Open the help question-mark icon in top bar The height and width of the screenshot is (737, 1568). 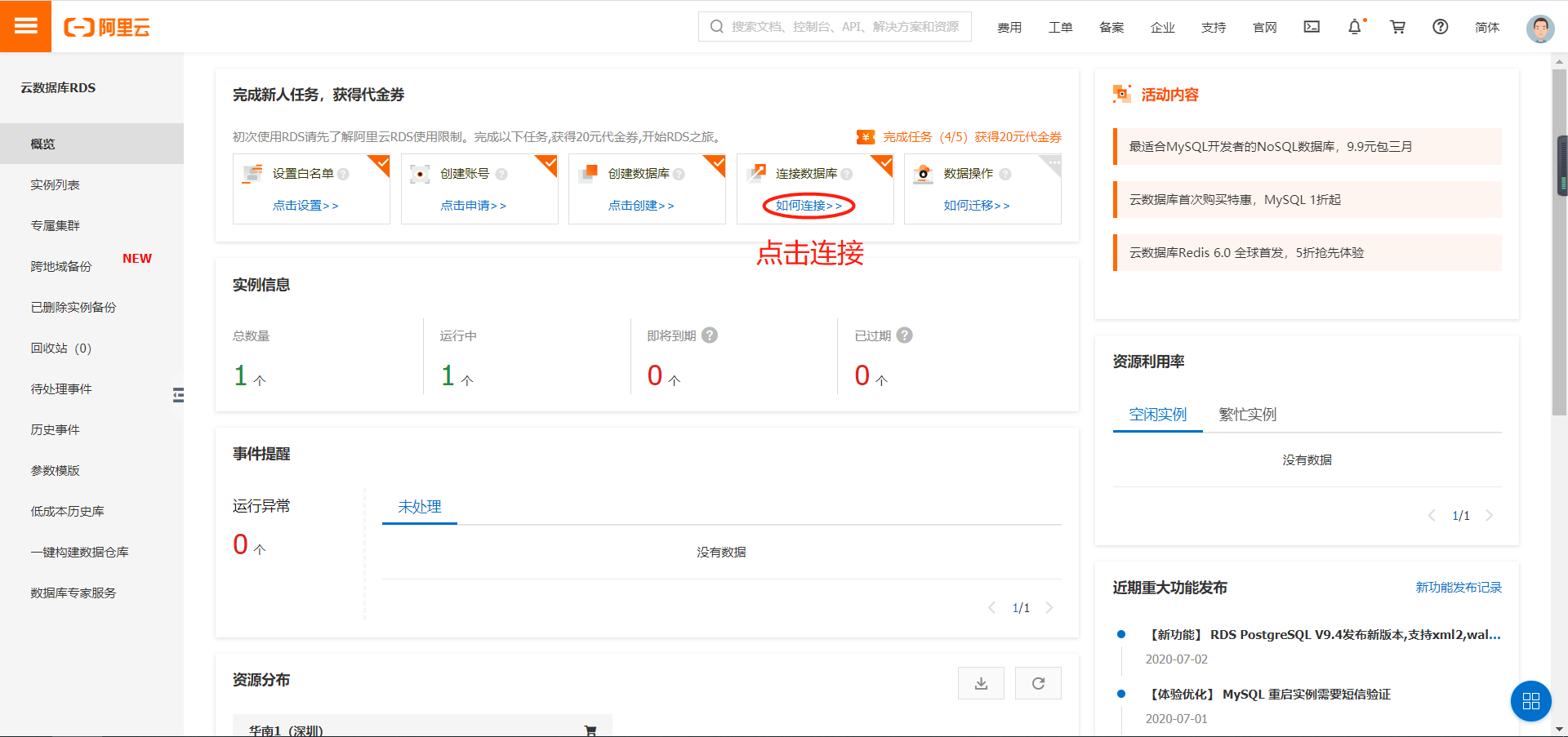(x=1439, y=26)
